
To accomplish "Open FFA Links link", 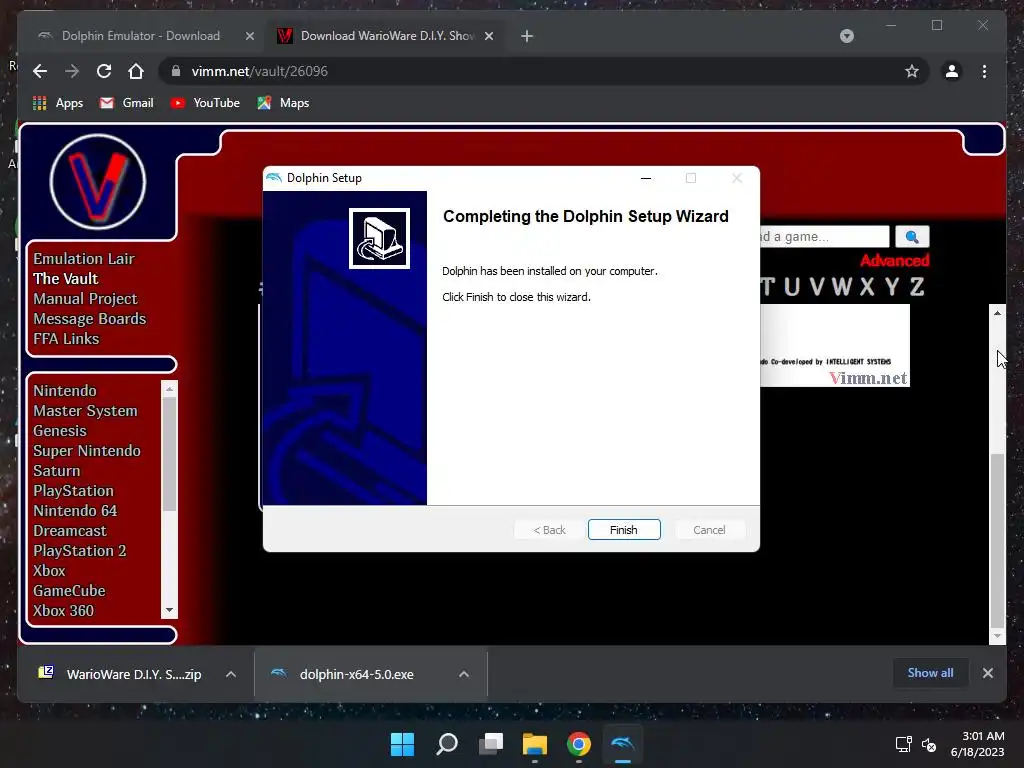I will 66,338.
